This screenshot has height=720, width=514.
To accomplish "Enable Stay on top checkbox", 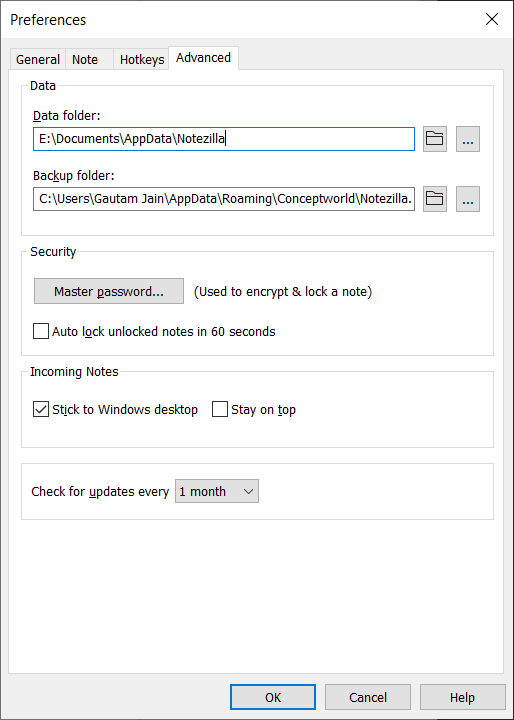I will 220,409.
